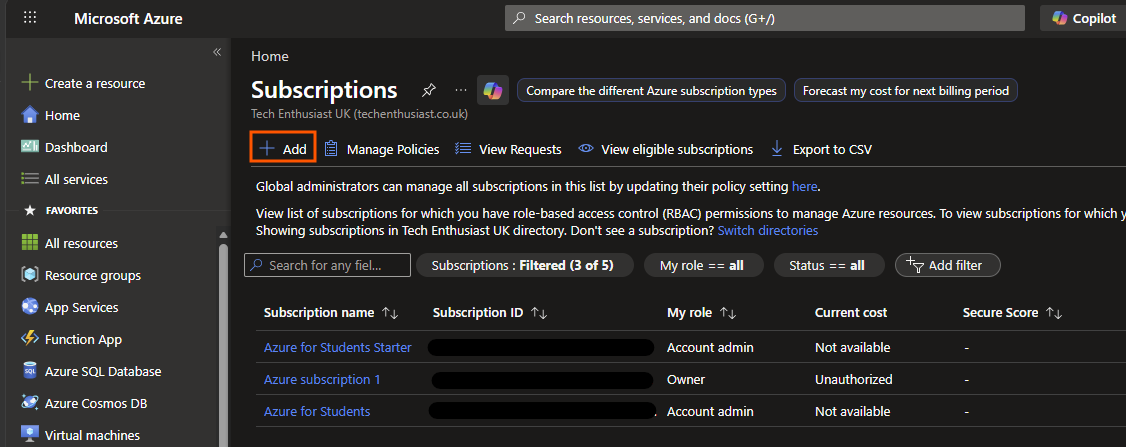Open the ellipsis more options next to Subscriptions
1126x447 pixels.
click(462, 91)
